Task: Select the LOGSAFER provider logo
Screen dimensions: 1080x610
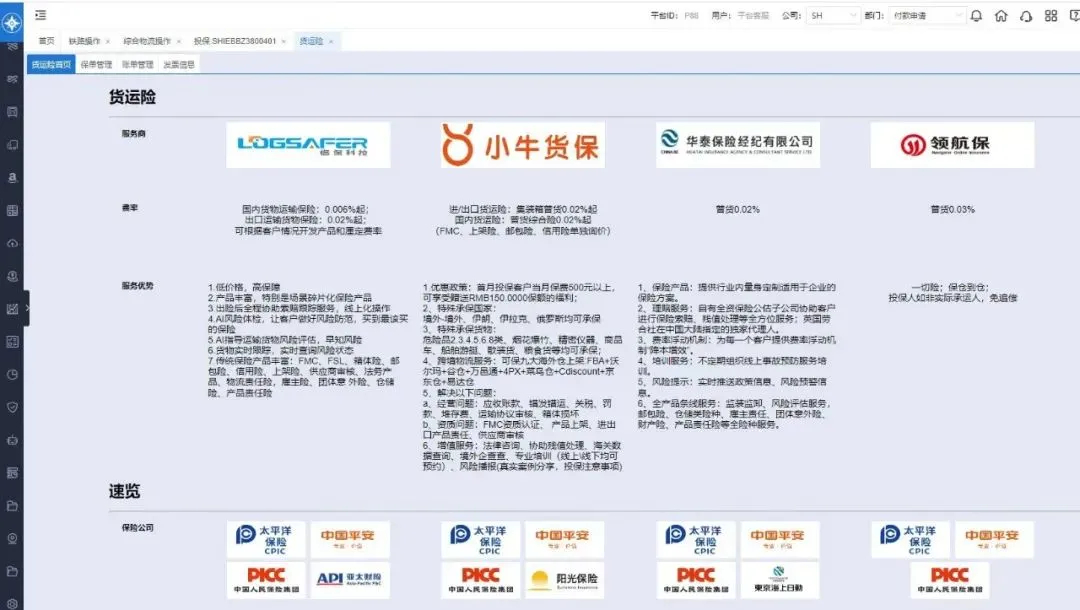Action: click(308, 145)
